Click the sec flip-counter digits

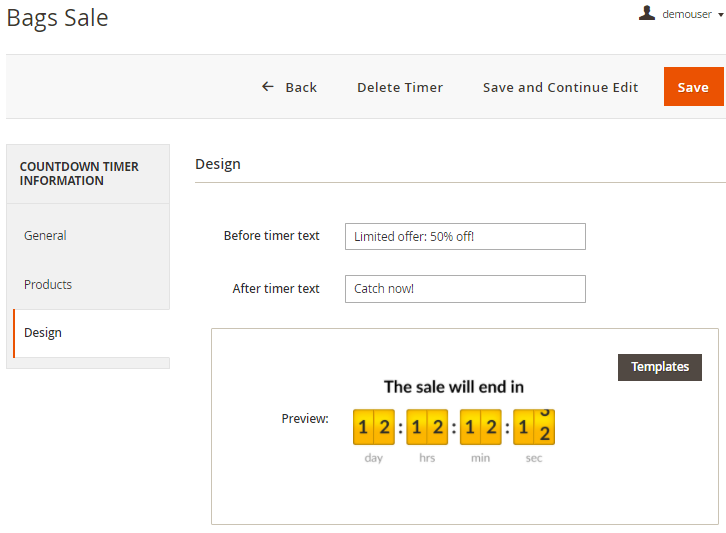(x=534, y=427)
